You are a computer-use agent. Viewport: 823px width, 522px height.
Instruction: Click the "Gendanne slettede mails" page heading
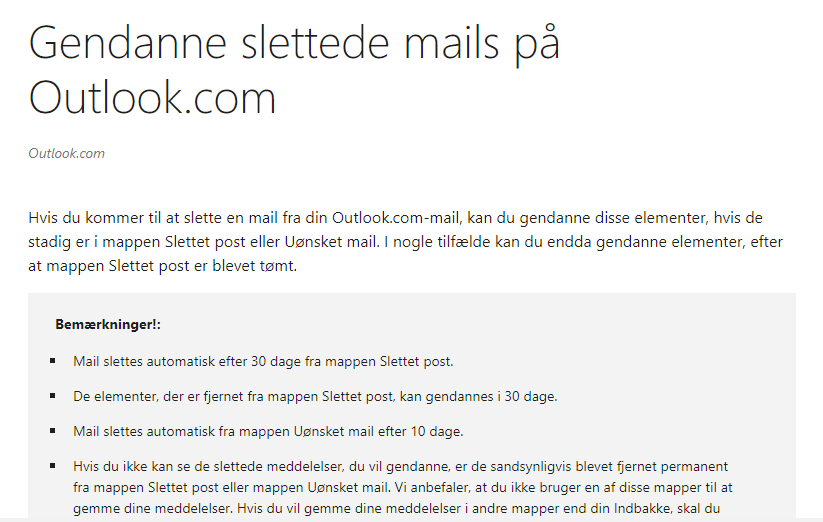pyautogui.click(x=294, y=70)
